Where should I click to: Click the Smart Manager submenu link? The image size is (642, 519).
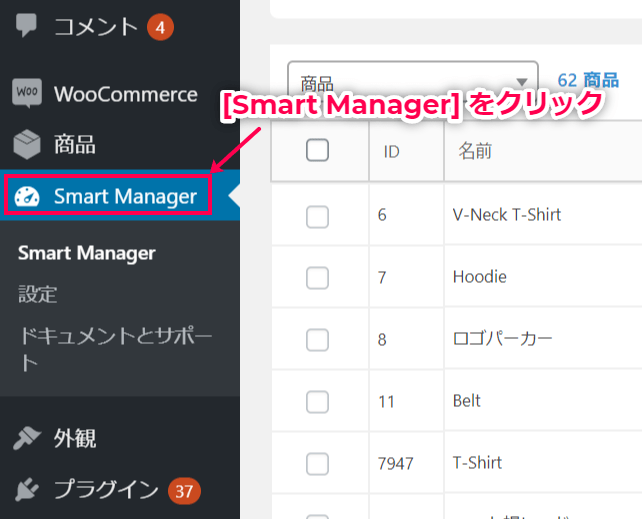87,253
